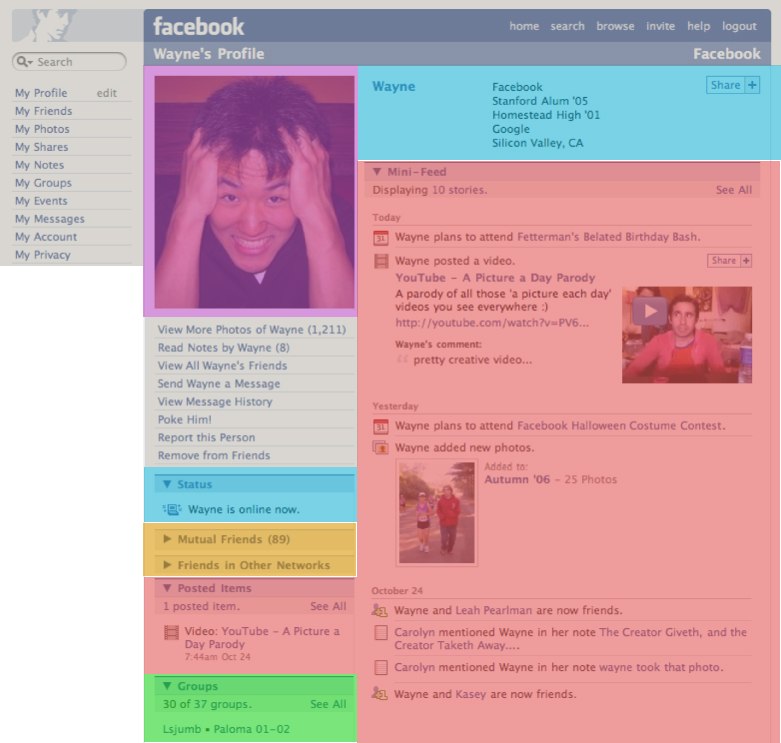Click the plus icon on the profile Share button
The height and width of the screenshot is (743, 781).
tap(752, 85)
